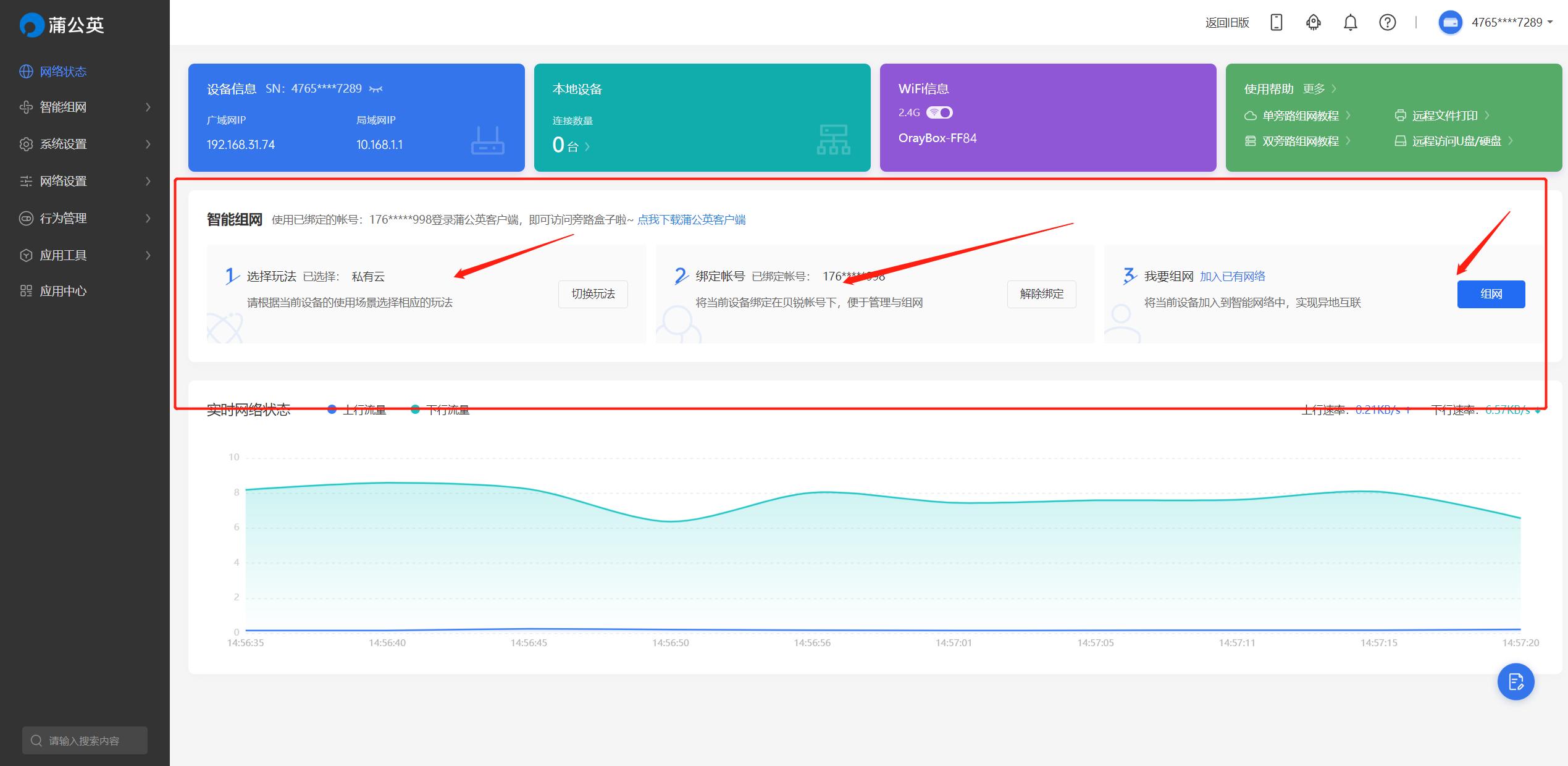Click the user avatar icon
Image resolution: width=1568 pixels, height=766 pixels.
pos(1449,23)
